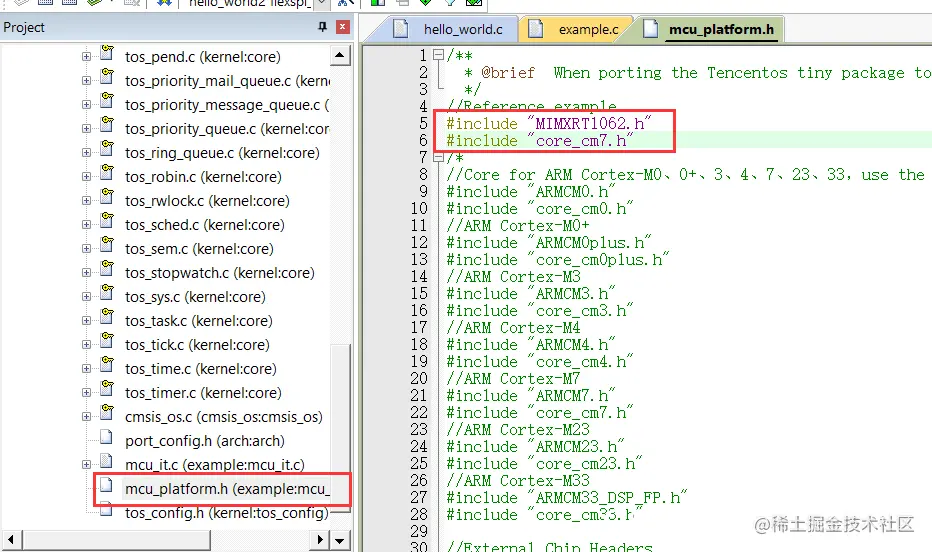
Task: Click line 18 ARMCM4.h include
Action: pos(531,345)
